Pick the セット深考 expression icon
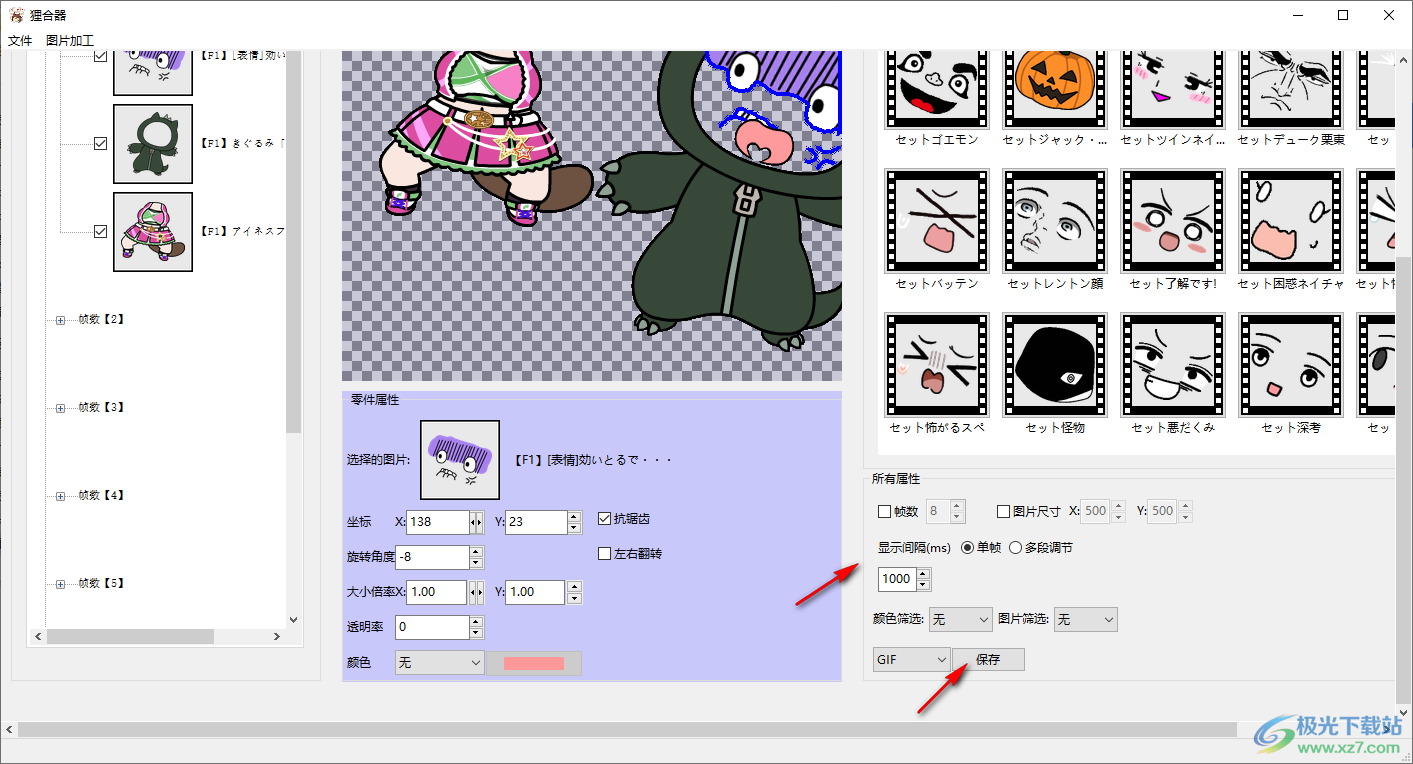The height and width of the screenshot is (764, 1413). click(1291, 365)
